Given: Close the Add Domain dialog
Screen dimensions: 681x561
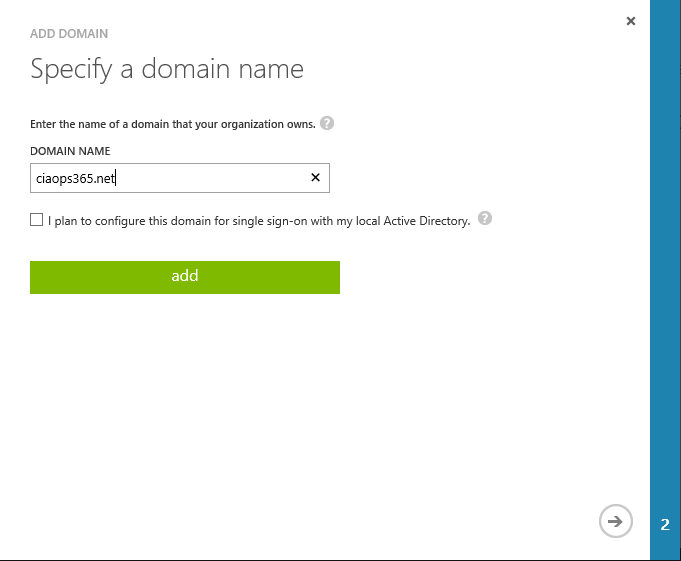Looking at the screenshot, I should (630, 21).
